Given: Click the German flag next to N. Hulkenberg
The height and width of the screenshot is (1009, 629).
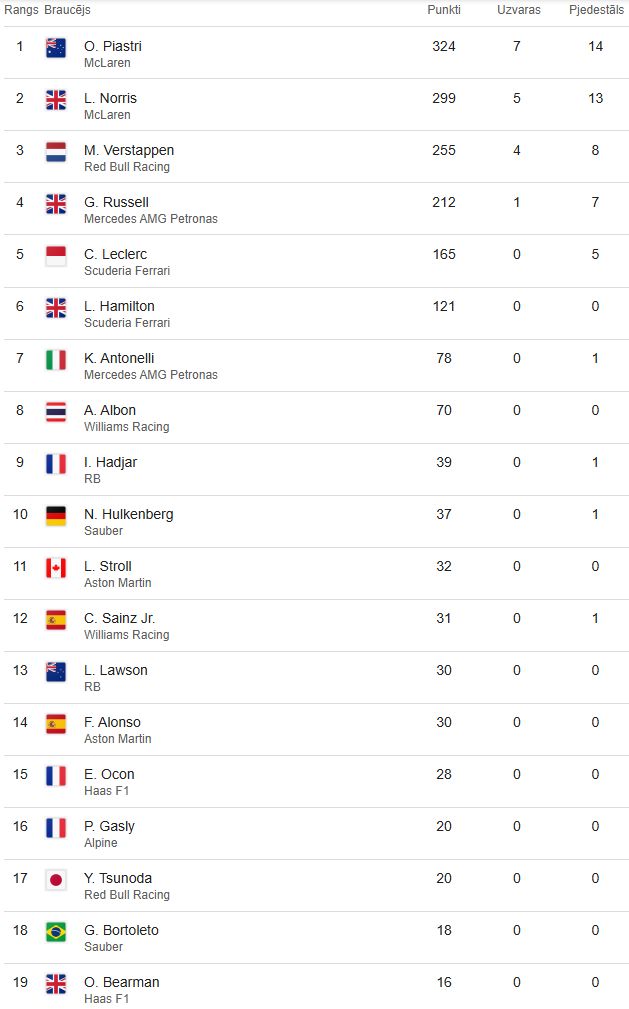Looking at the screenshot, I should tap(56, 516).
